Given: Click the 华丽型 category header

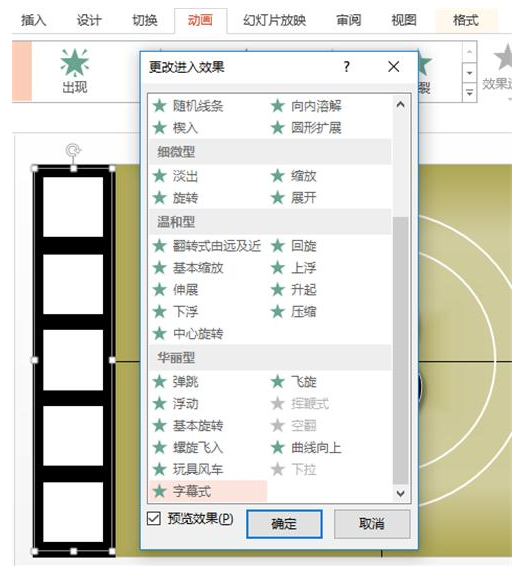Looking at the screenshot, I should pyautogui.click(x=270, y=357).
